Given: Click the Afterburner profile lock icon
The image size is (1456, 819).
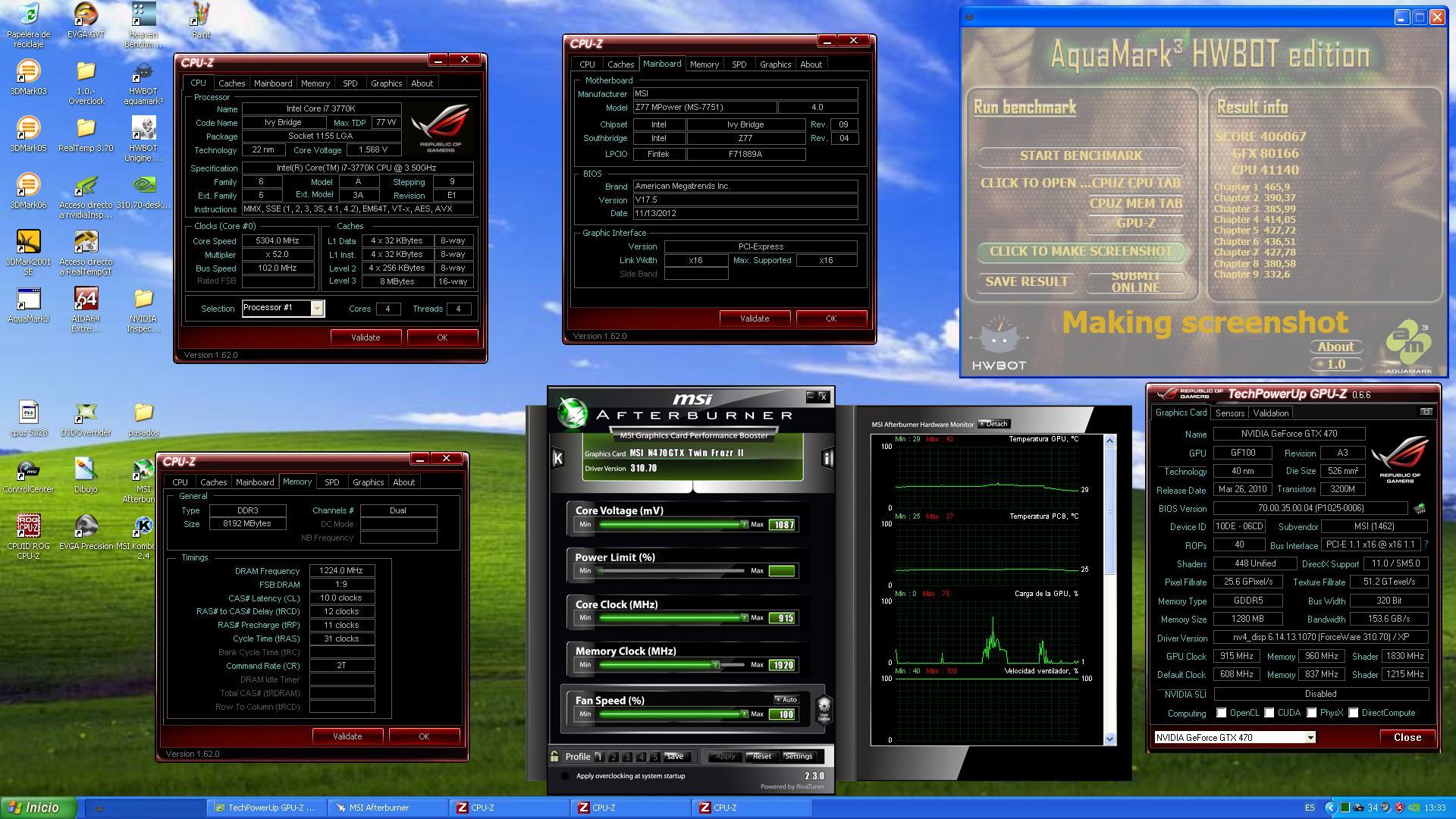Looking at the screenshot, I should point(555,756).
